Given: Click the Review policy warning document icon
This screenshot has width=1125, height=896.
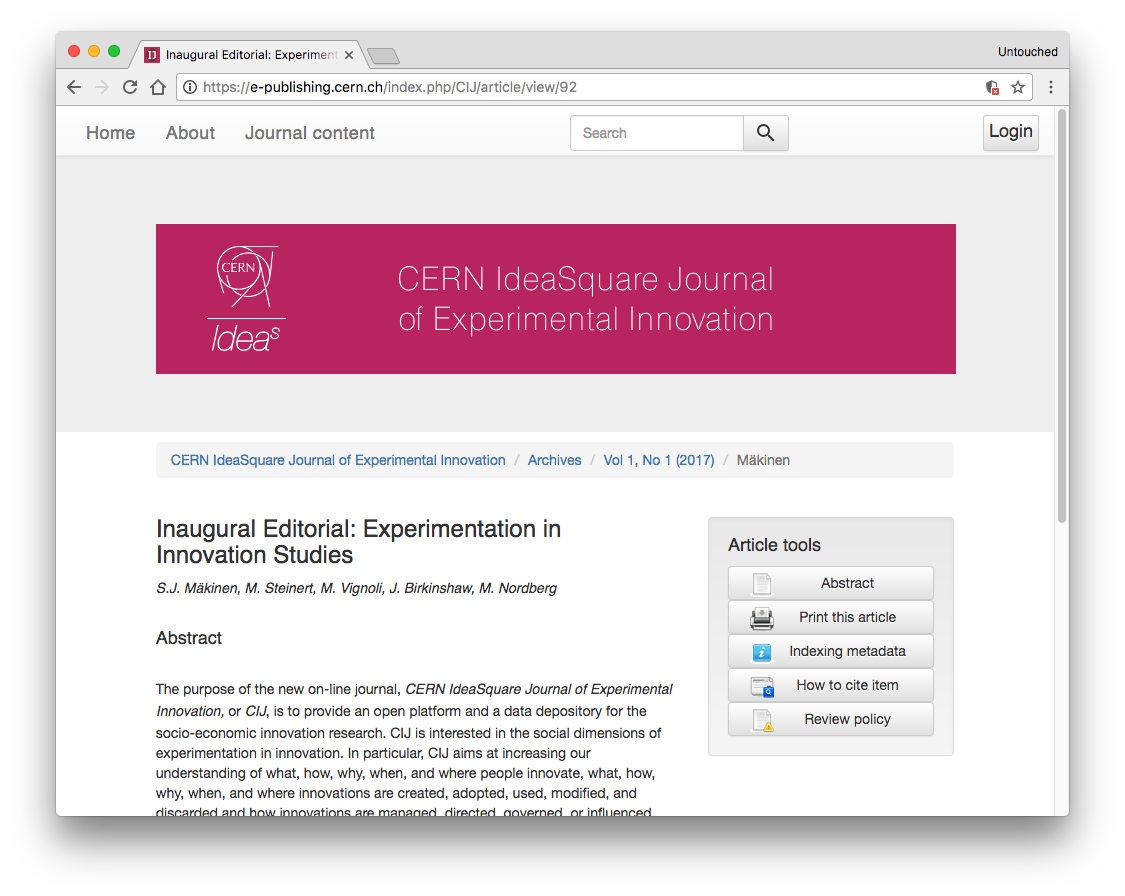Looking at the screenshot, I should click(763, 720).
